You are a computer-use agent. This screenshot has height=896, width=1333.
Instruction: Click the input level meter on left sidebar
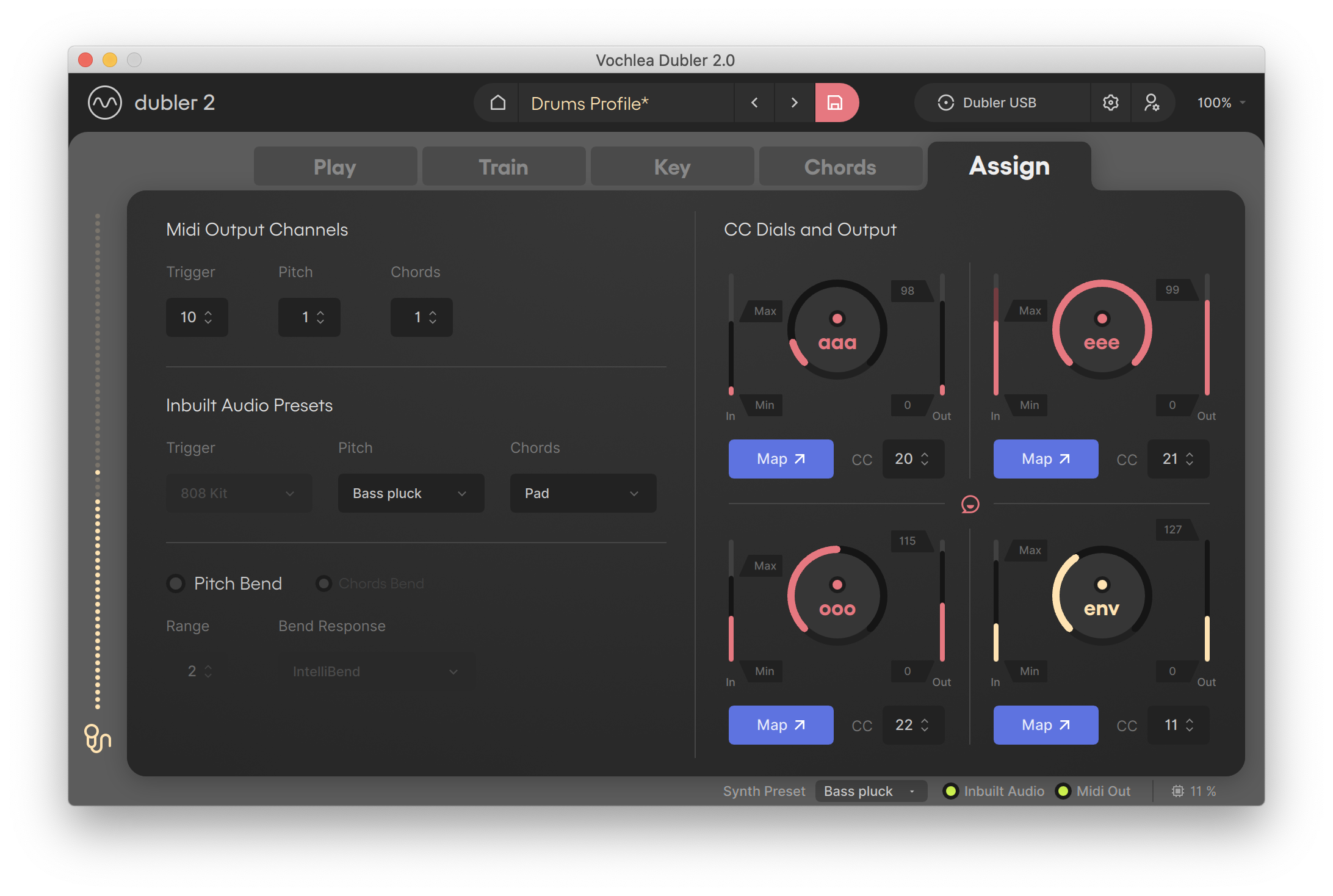coord(98,461)
